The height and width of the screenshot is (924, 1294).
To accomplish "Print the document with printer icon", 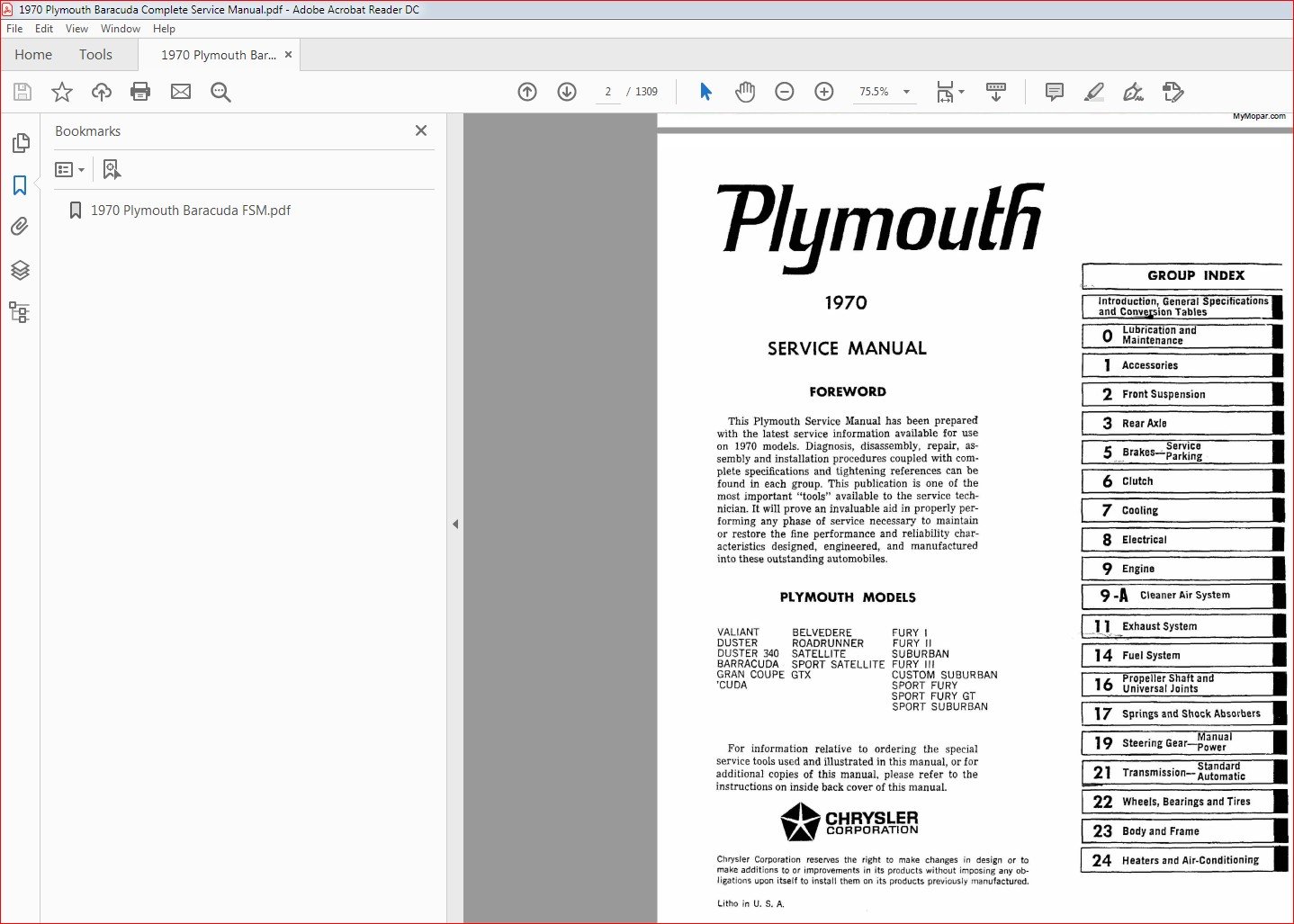I will click(x=140, y=92).
